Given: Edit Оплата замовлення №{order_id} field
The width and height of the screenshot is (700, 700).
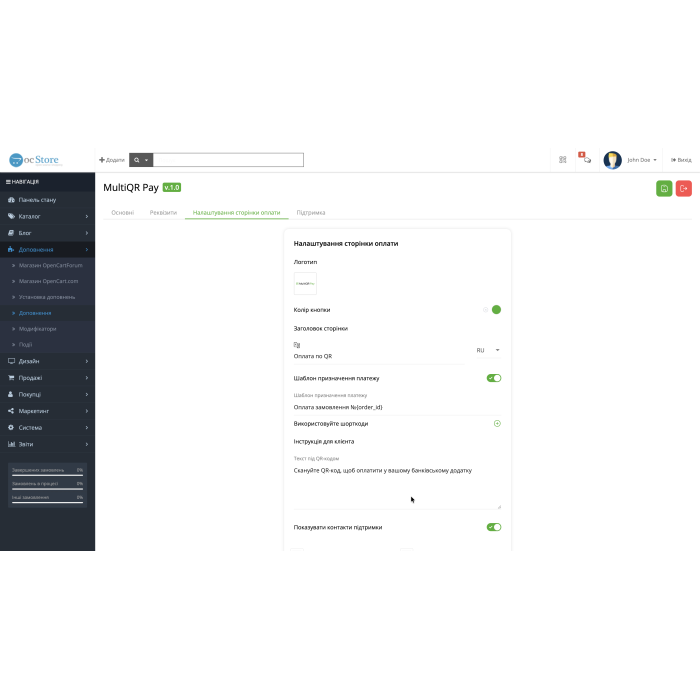Looking at the screenshot, I should pos(397,407).
